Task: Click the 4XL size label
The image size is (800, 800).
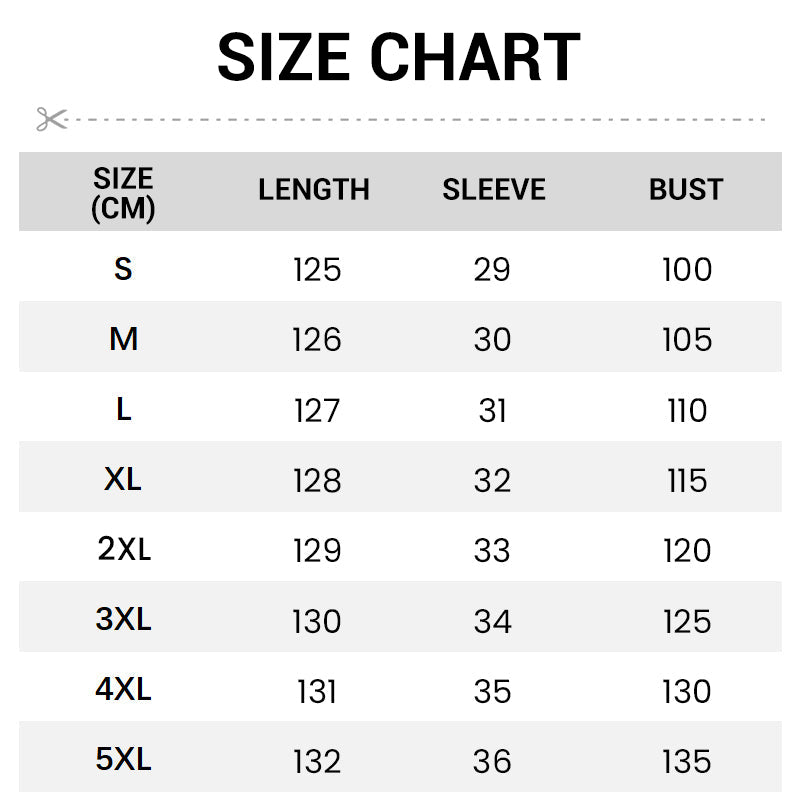Action: tap(123, 689)
